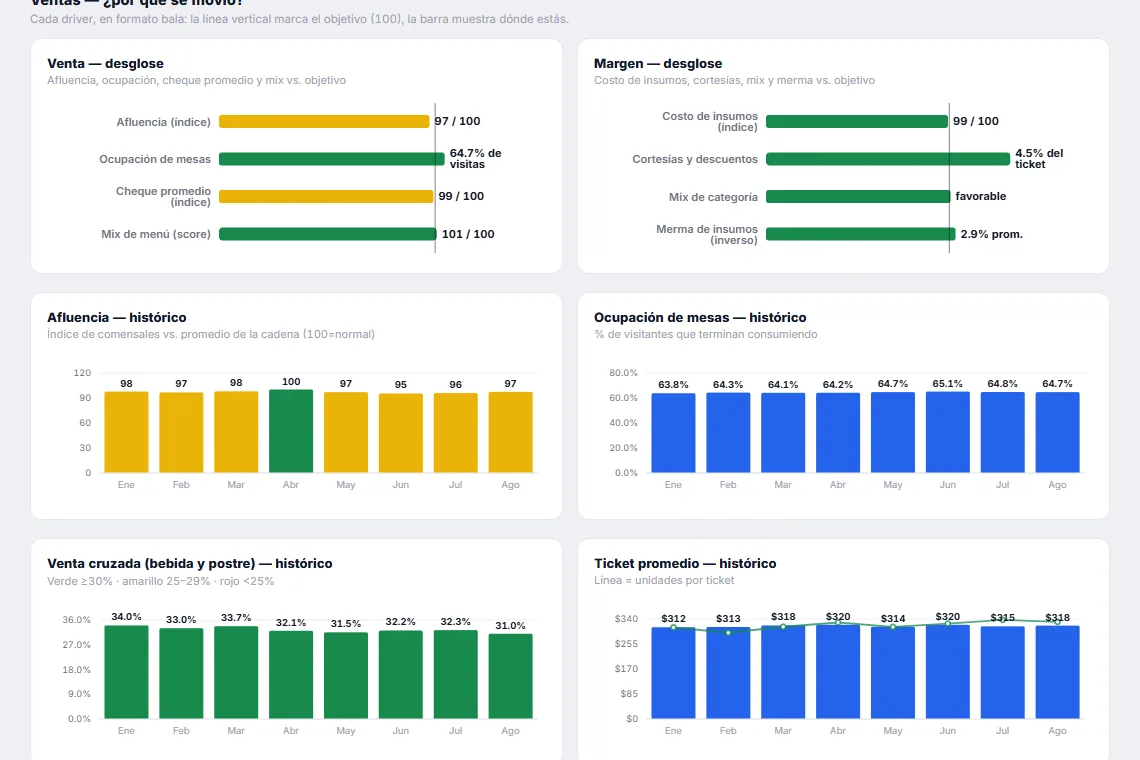Viewport: 1140px width, 760px height.
Task: Select the Ago bar in Venta cruzada histórico
Action: pos(510,676)
